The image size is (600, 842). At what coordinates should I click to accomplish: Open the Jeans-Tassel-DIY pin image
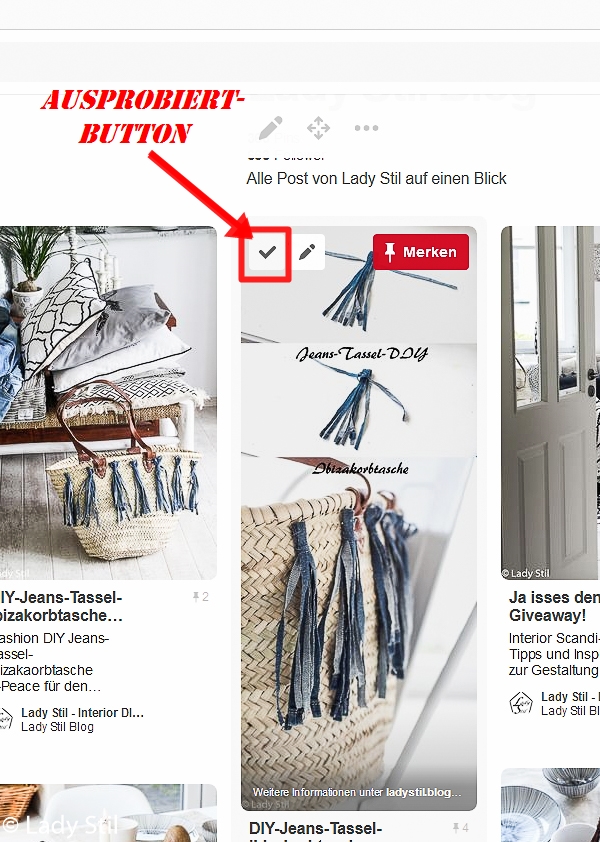(359, 518)
